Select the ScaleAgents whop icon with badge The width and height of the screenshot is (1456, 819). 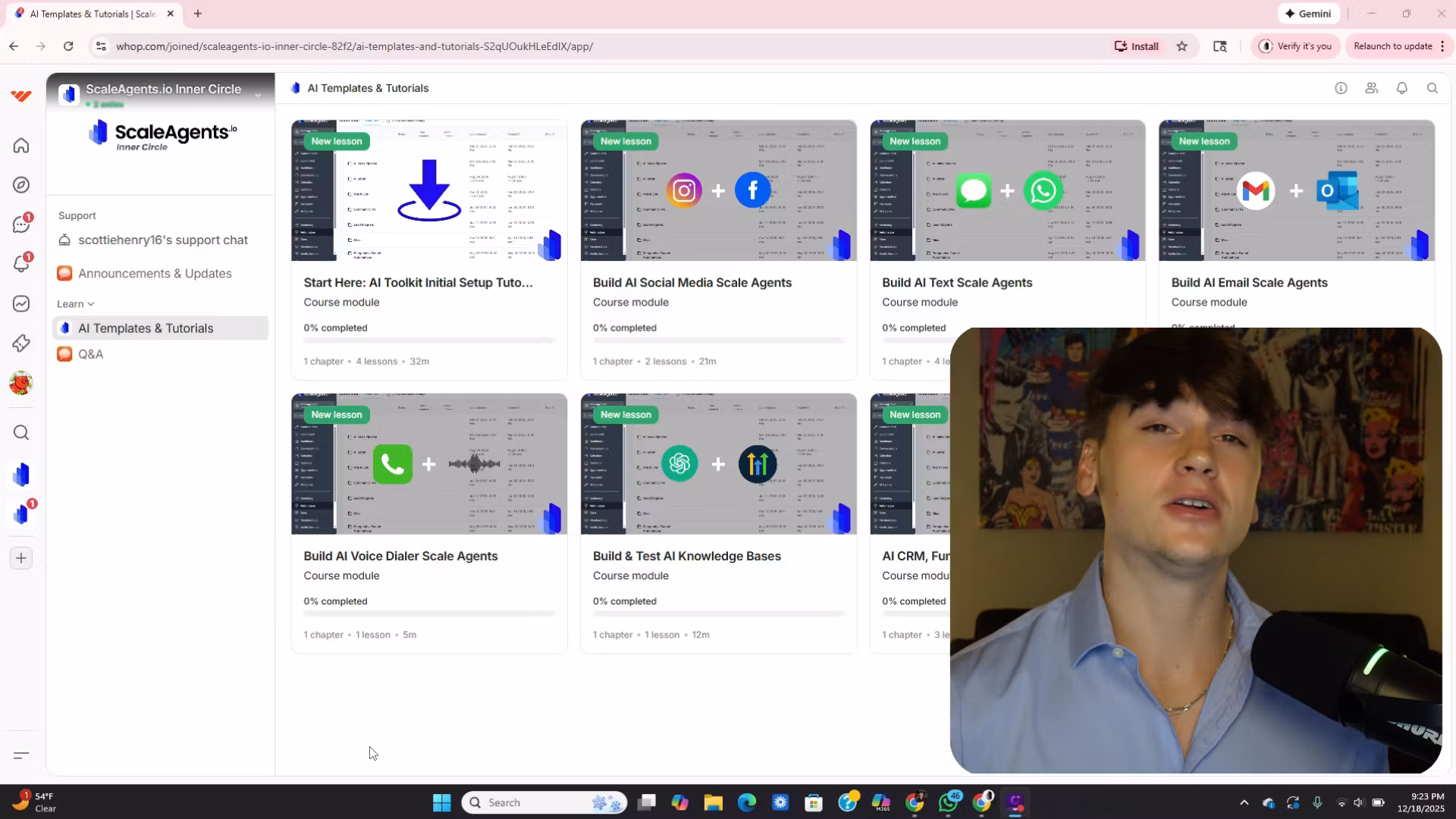tap(21, 514)
